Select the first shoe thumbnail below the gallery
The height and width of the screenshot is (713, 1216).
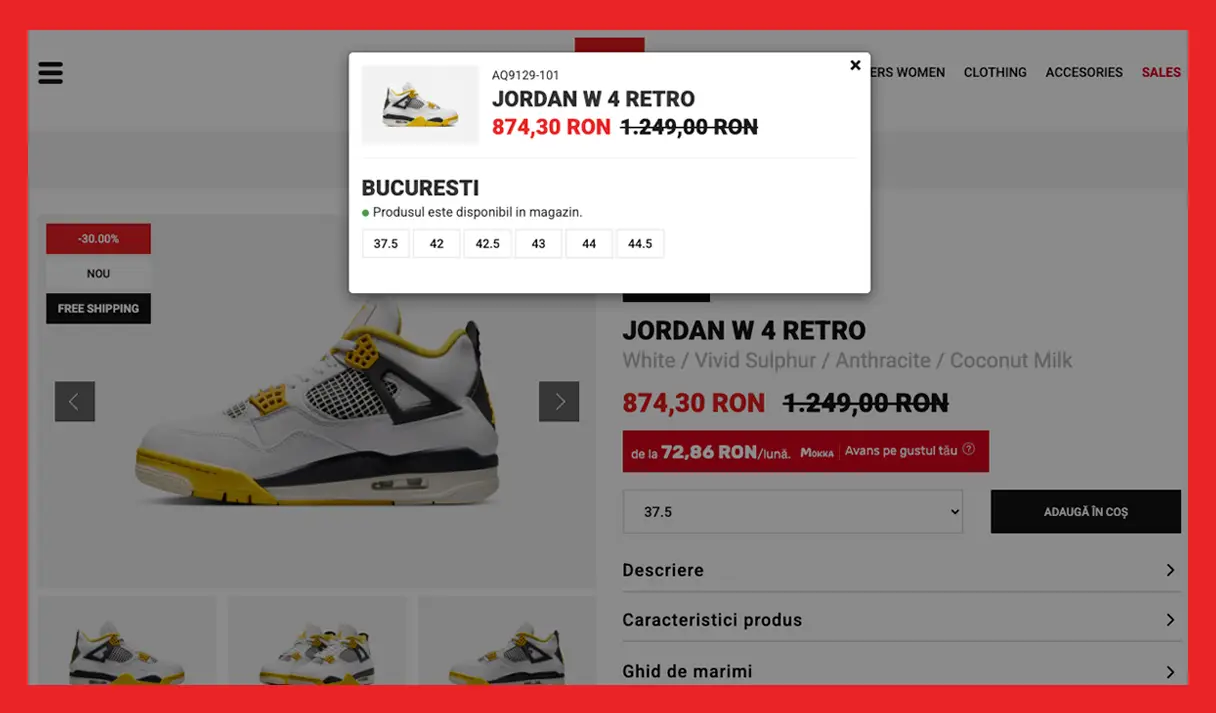pos(127,641)
